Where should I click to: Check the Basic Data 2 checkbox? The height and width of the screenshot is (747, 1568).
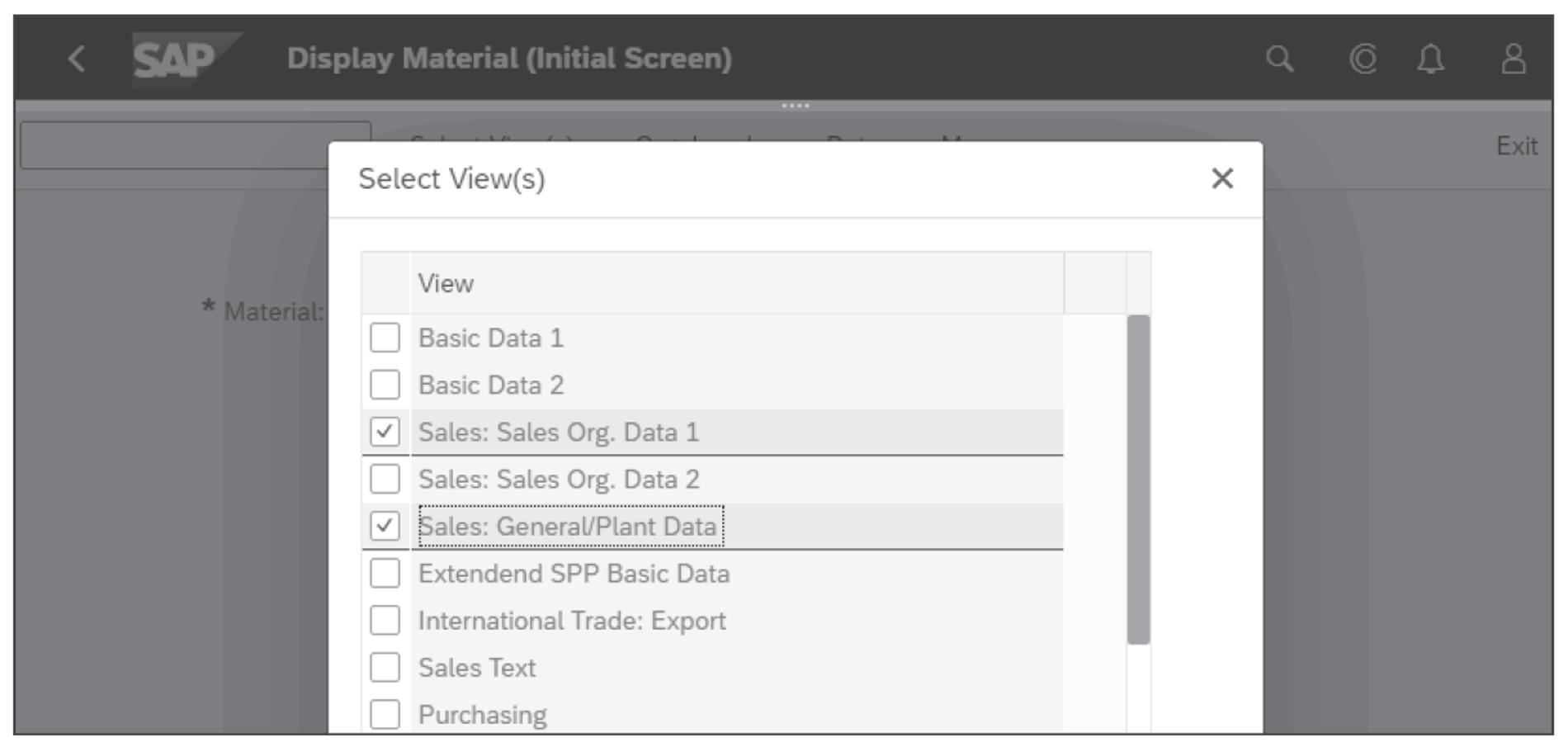click(x=385, y=385)
